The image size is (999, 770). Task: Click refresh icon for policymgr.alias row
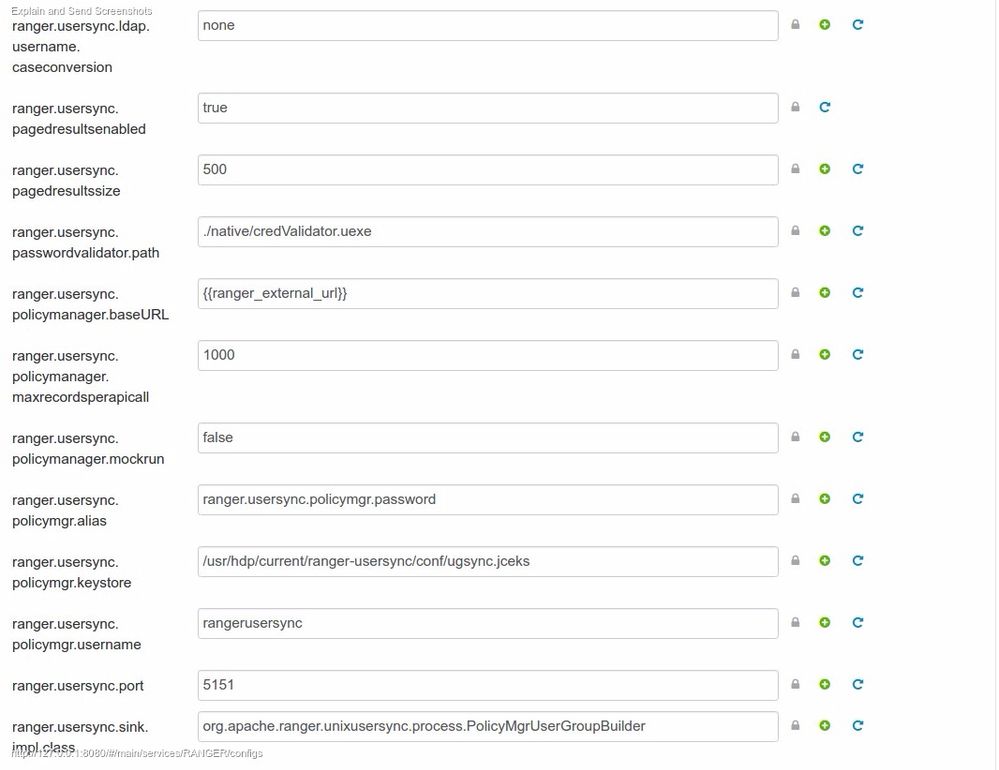858,499
